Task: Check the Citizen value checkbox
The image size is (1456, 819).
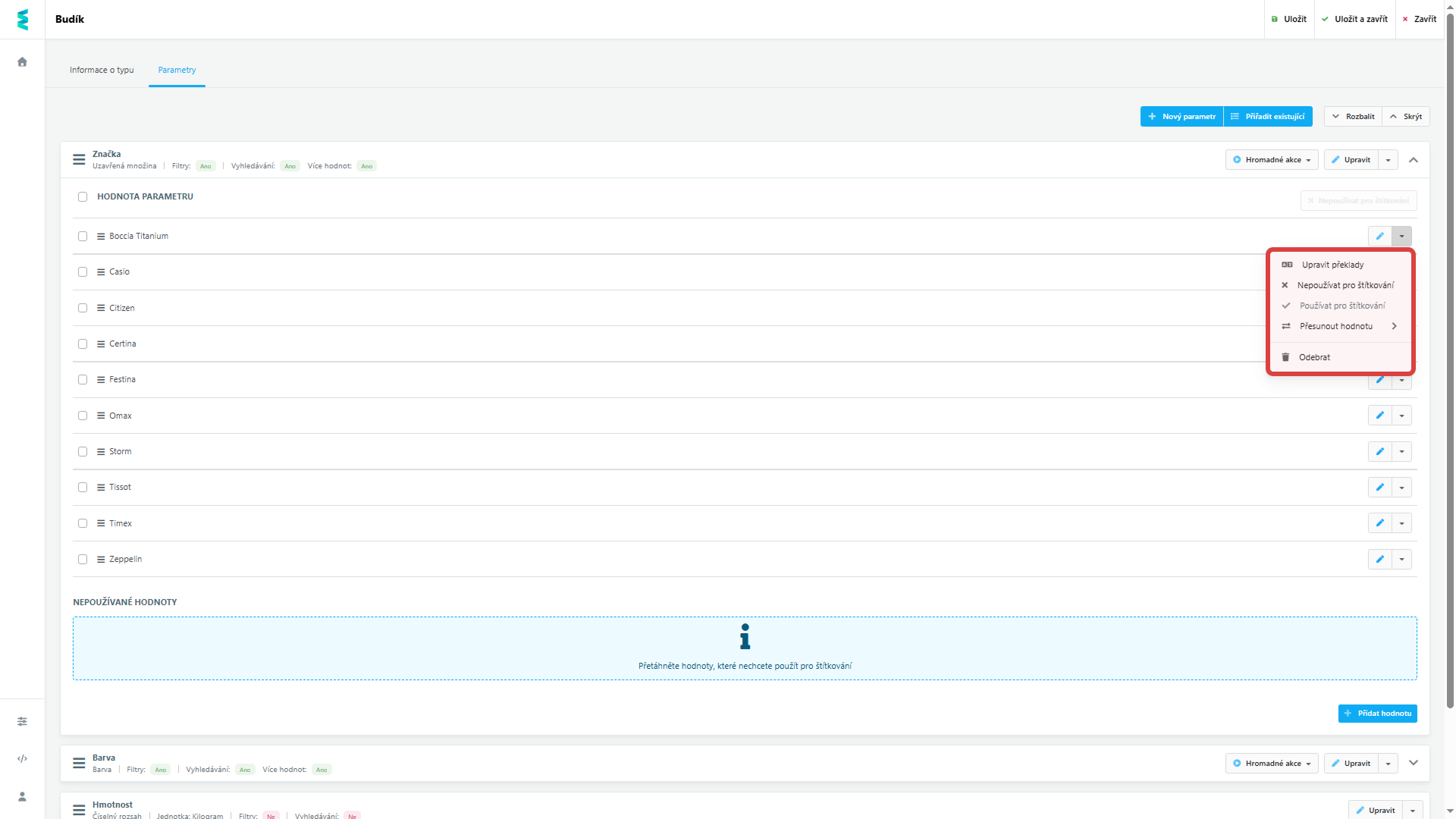Action: click(x=83, y=308)
